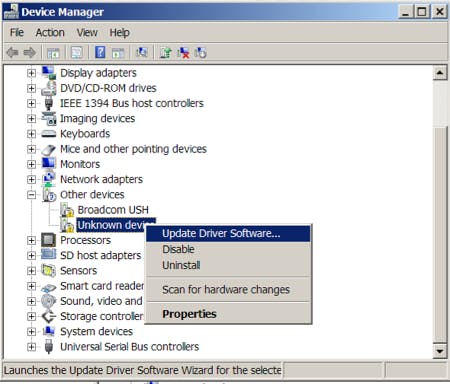Click the Help question mark toolbar icon
The width and height of the screenshot is (450, 384).
(x=100, y=52)
